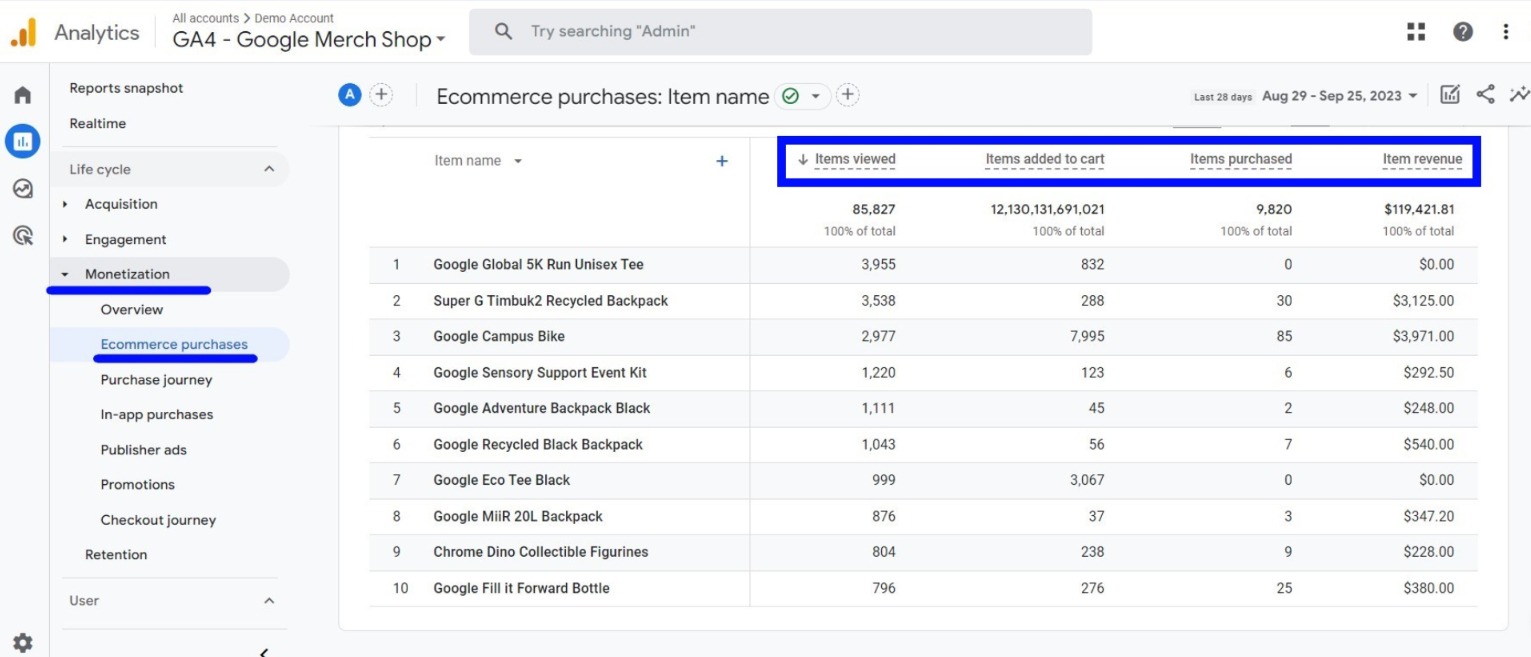
Task: Open the Publisher ads report
Action: click(143, 450)
